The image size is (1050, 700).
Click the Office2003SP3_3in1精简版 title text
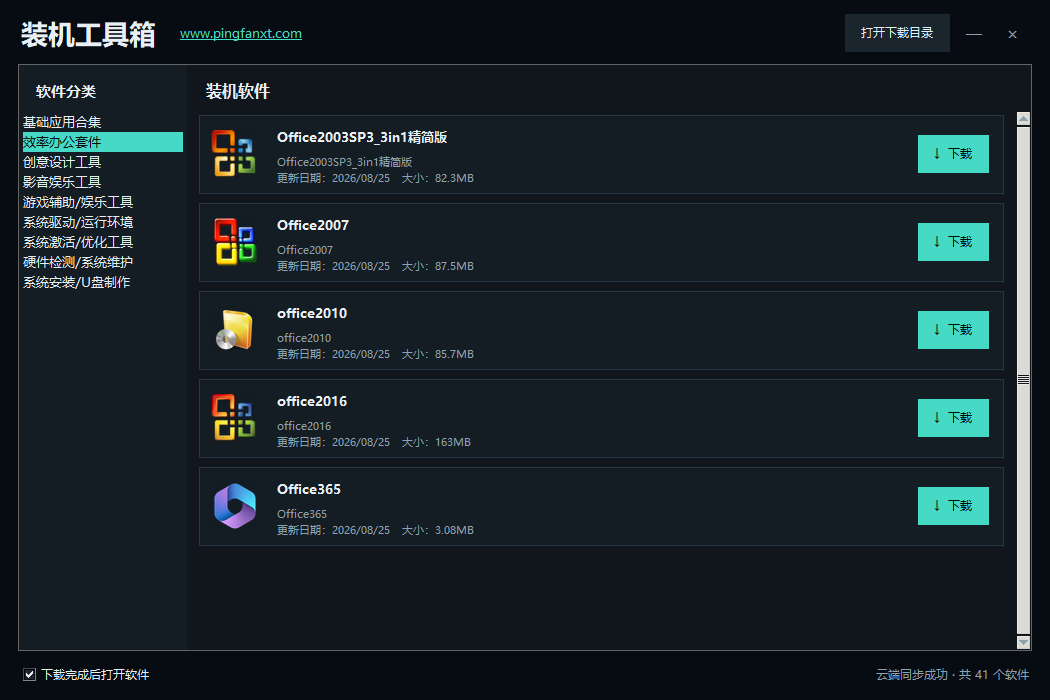coord(362,137)
